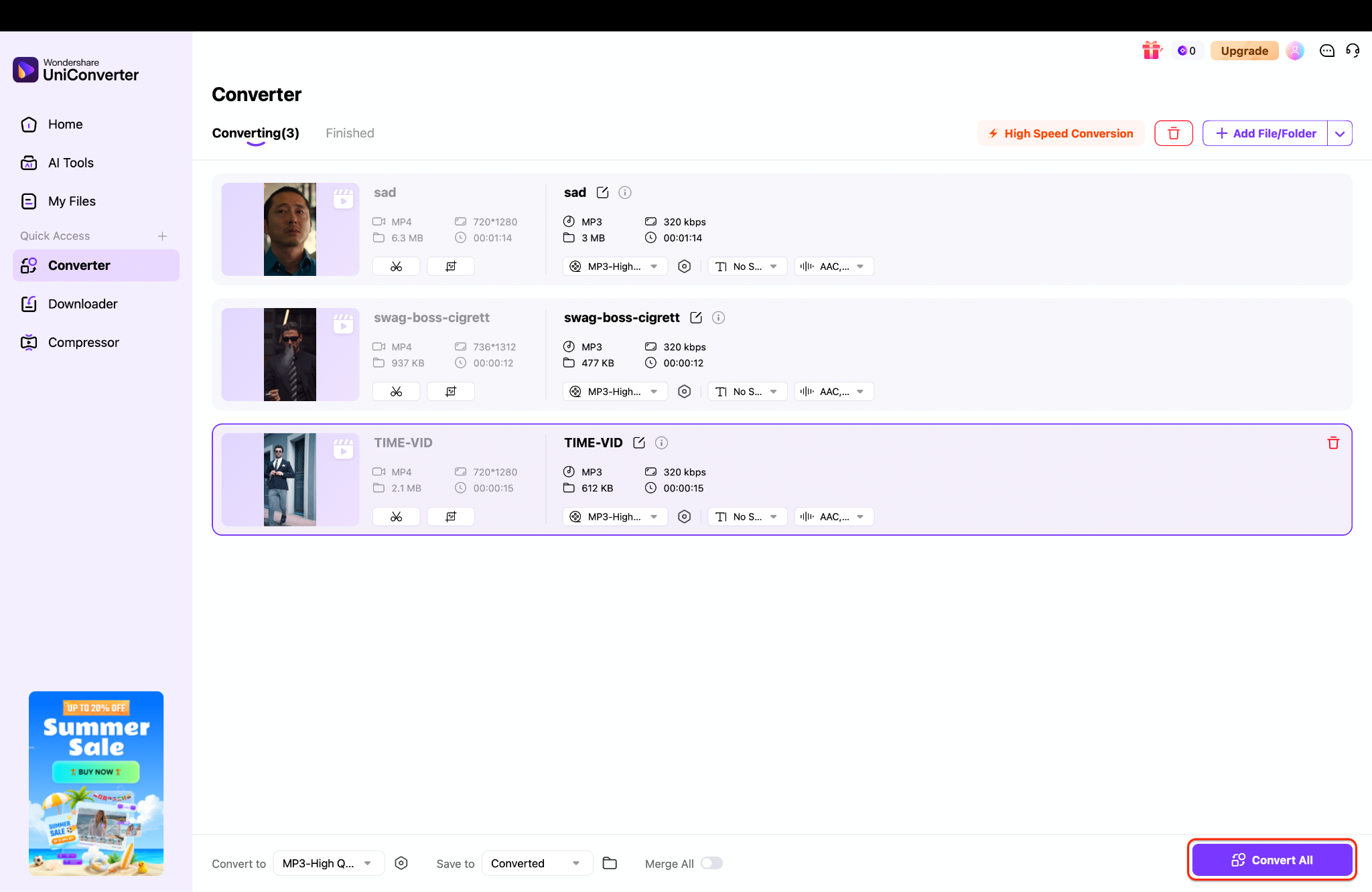Open Downloader in sidebar

[96, 304]
